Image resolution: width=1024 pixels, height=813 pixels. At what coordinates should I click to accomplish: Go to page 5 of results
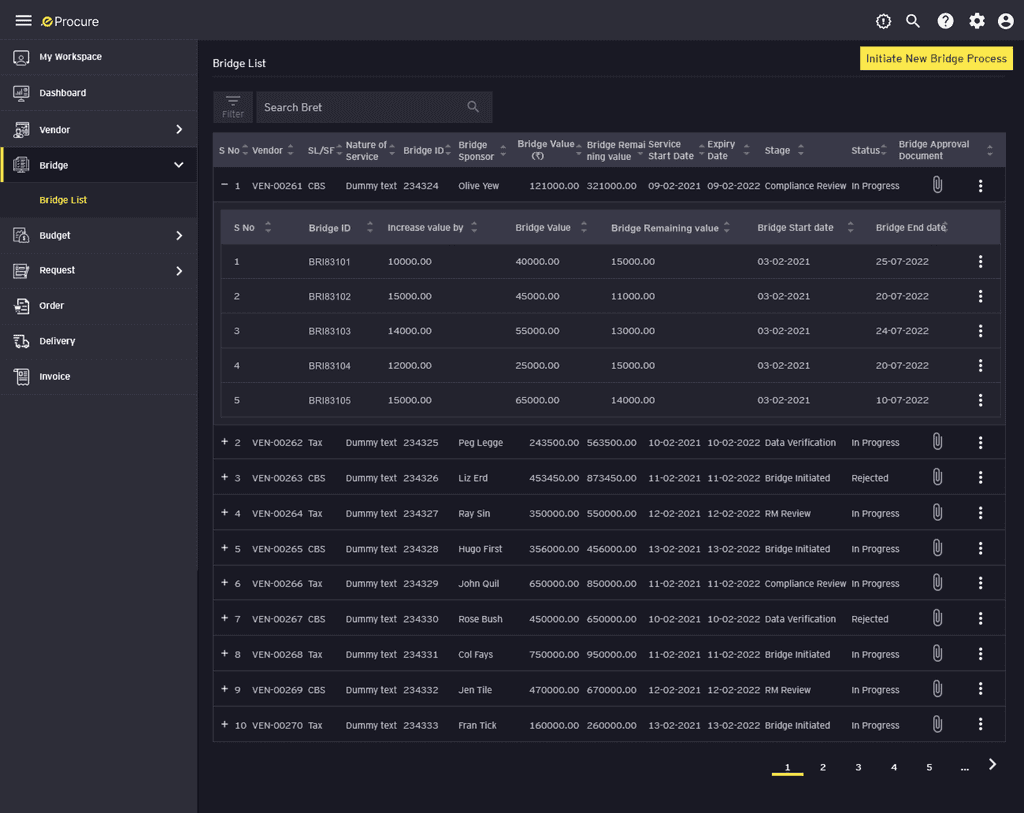click(929, 767)
